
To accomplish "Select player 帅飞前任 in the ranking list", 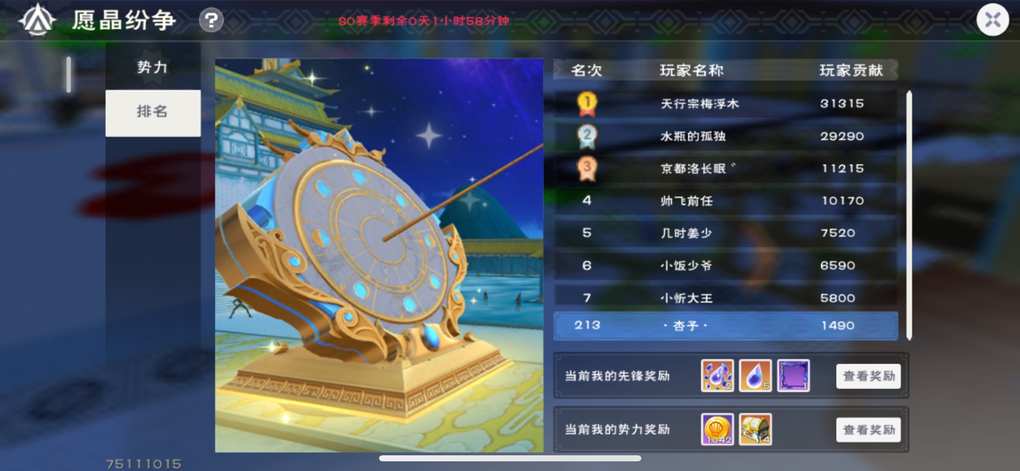I will coord(725,200).
